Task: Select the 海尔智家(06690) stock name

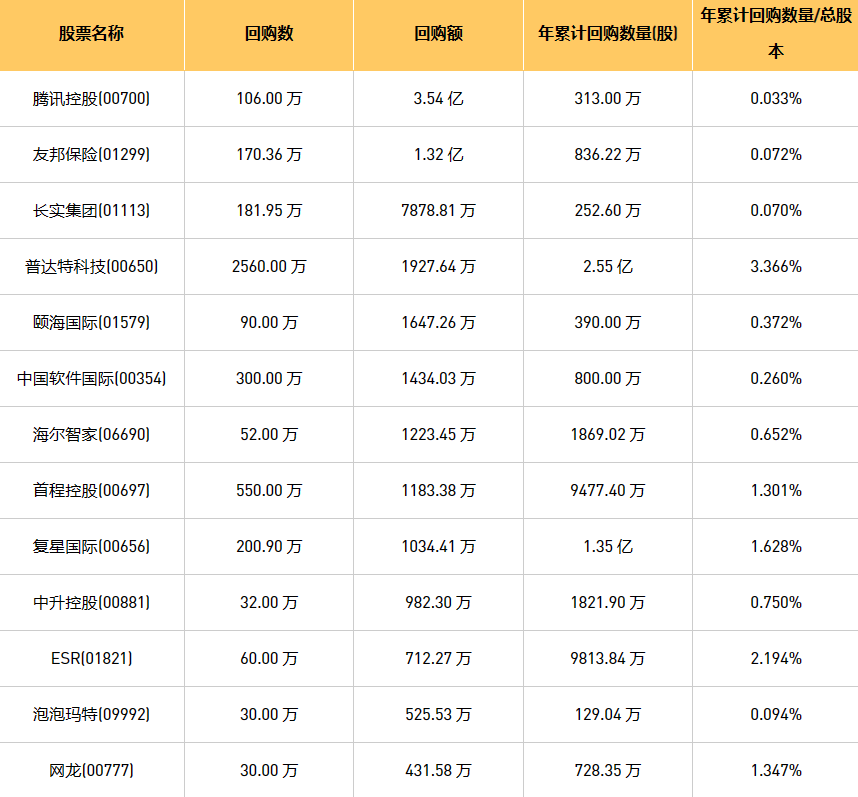Action: tap(92, 435)
